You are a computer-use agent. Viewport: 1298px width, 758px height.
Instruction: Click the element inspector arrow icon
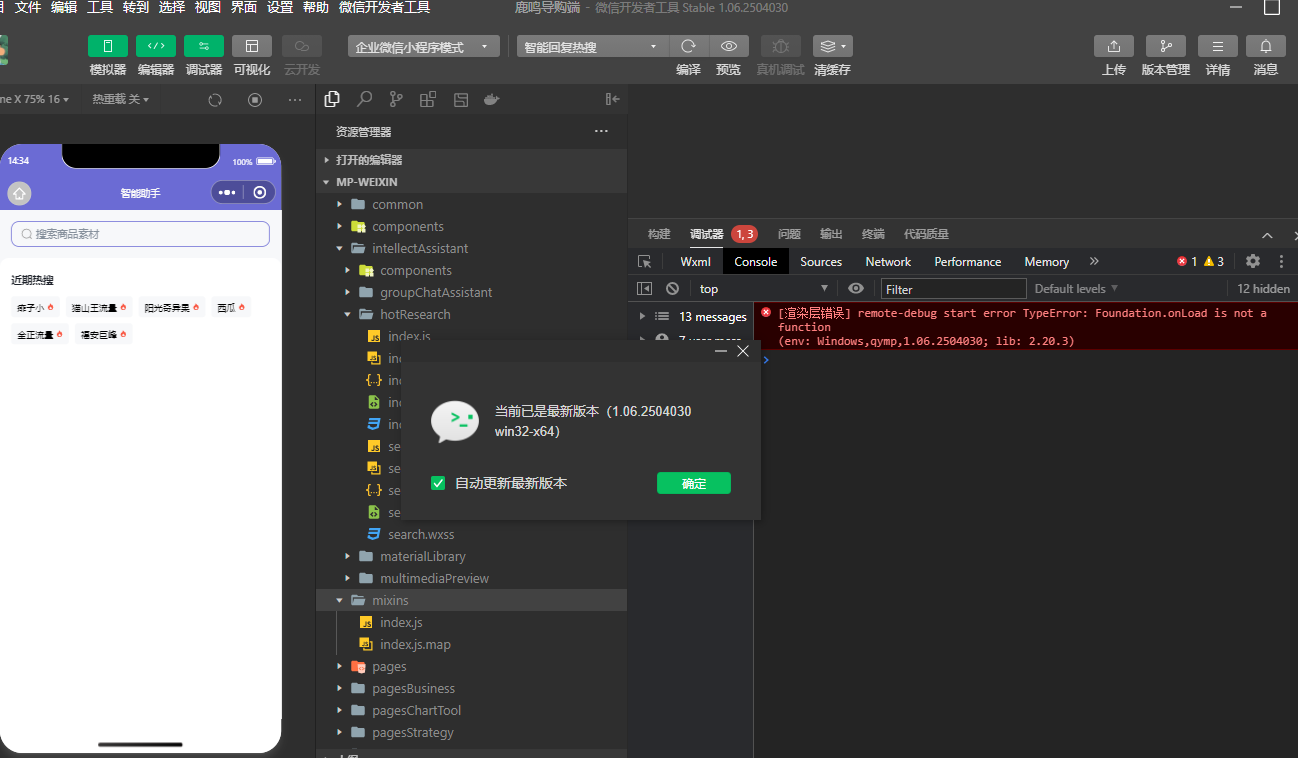(x=645, y=261)
